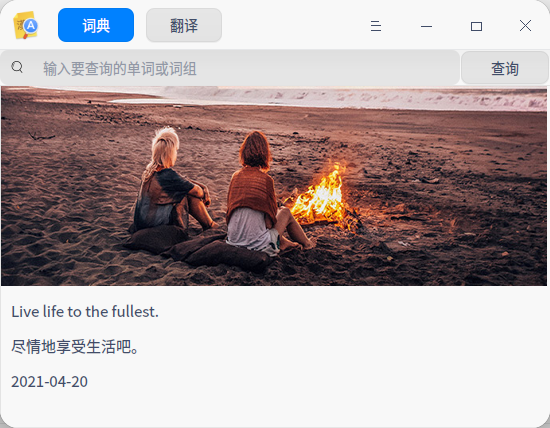550x428 pixels.
Task: Click the daily beach campfire picture
Action: (274, 186)
